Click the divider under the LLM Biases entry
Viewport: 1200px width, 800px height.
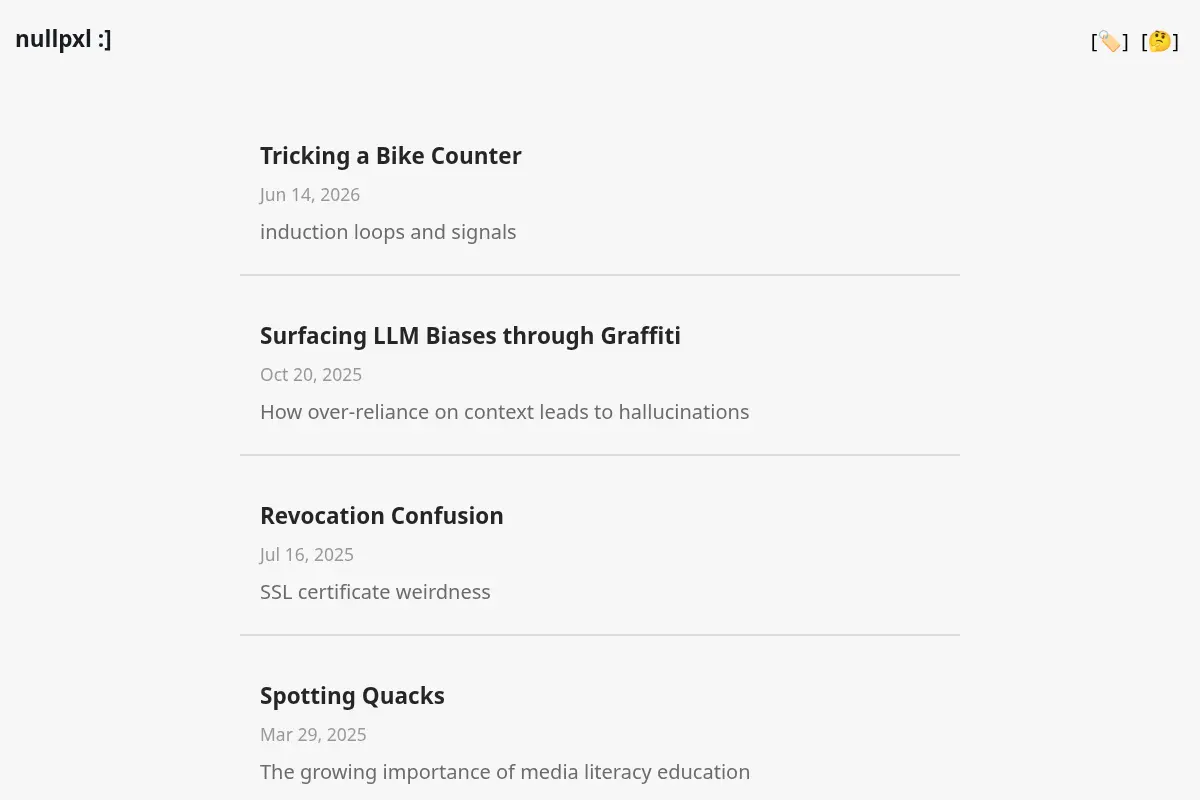click(600, 455)
